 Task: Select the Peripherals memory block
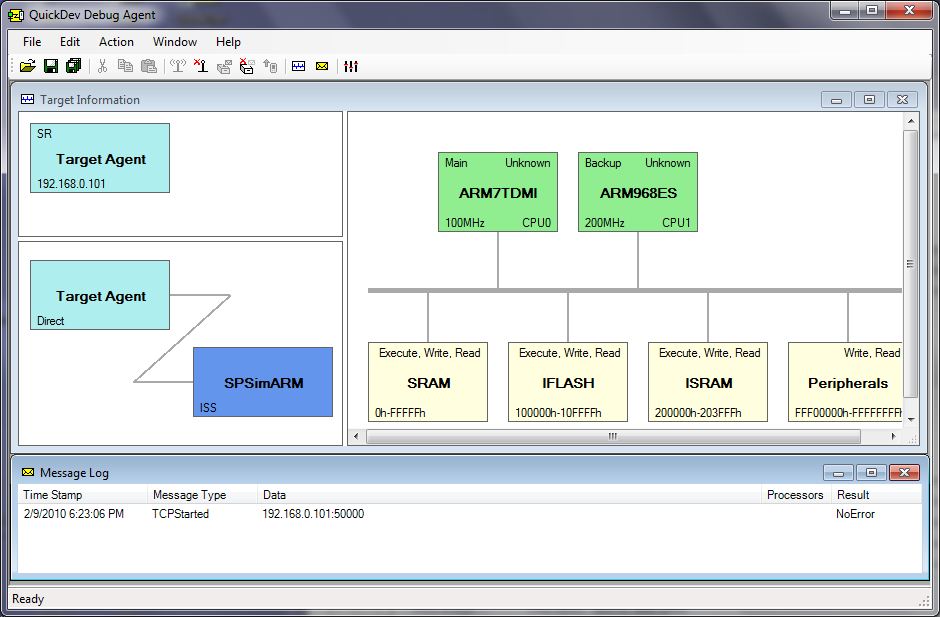845,382
